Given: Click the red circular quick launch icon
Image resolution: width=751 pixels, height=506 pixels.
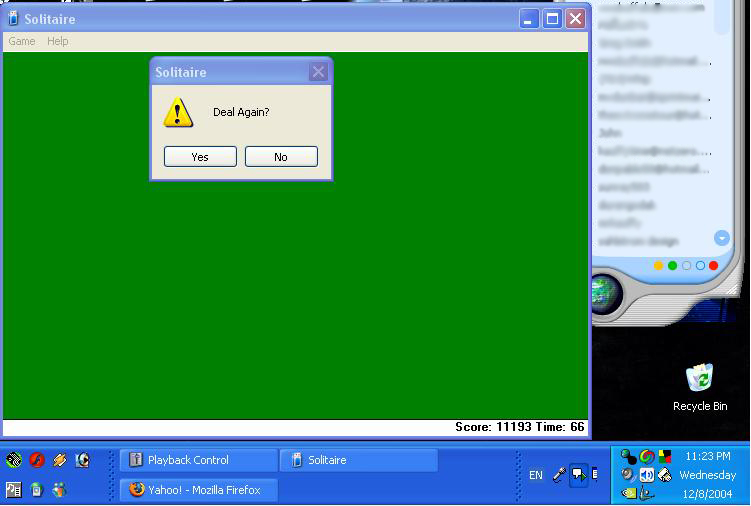Looking at the screenshot, I should (x=37, y=460).
